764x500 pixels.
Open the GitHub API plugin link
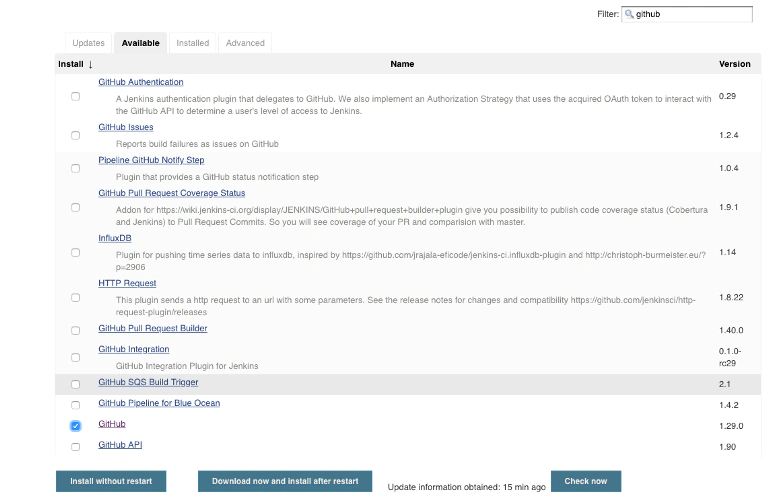click(120, 444)
